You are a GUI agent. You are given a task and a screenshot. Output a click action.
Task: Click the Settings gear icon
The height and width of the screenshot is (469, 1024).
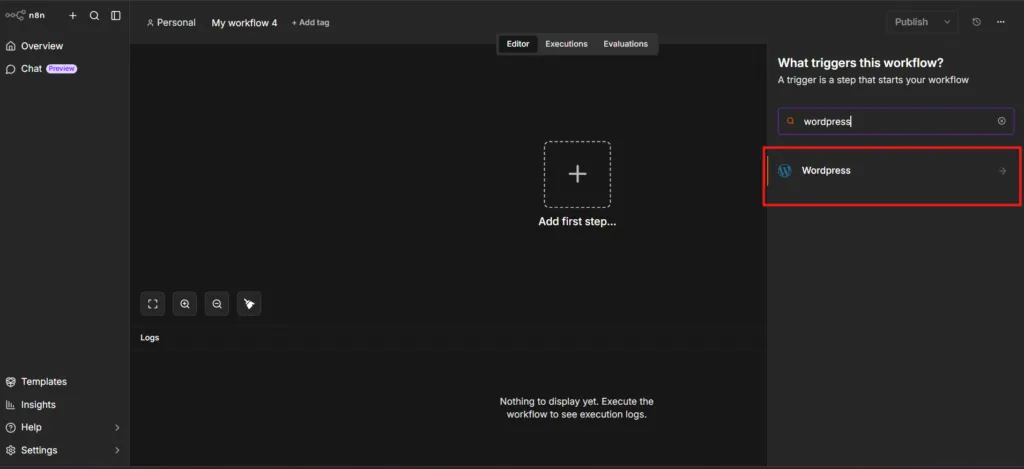click(x=10, y=450)
